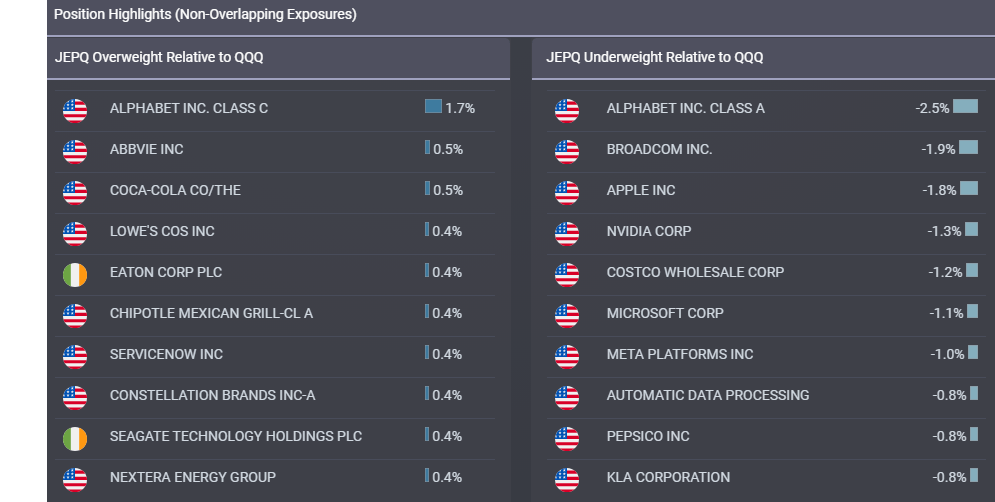Image resolution: width=995 pixels, height=502 pixels.
Task: Click the US flag icon beside Meta Platforms Inc
Action: click(567, 357)
